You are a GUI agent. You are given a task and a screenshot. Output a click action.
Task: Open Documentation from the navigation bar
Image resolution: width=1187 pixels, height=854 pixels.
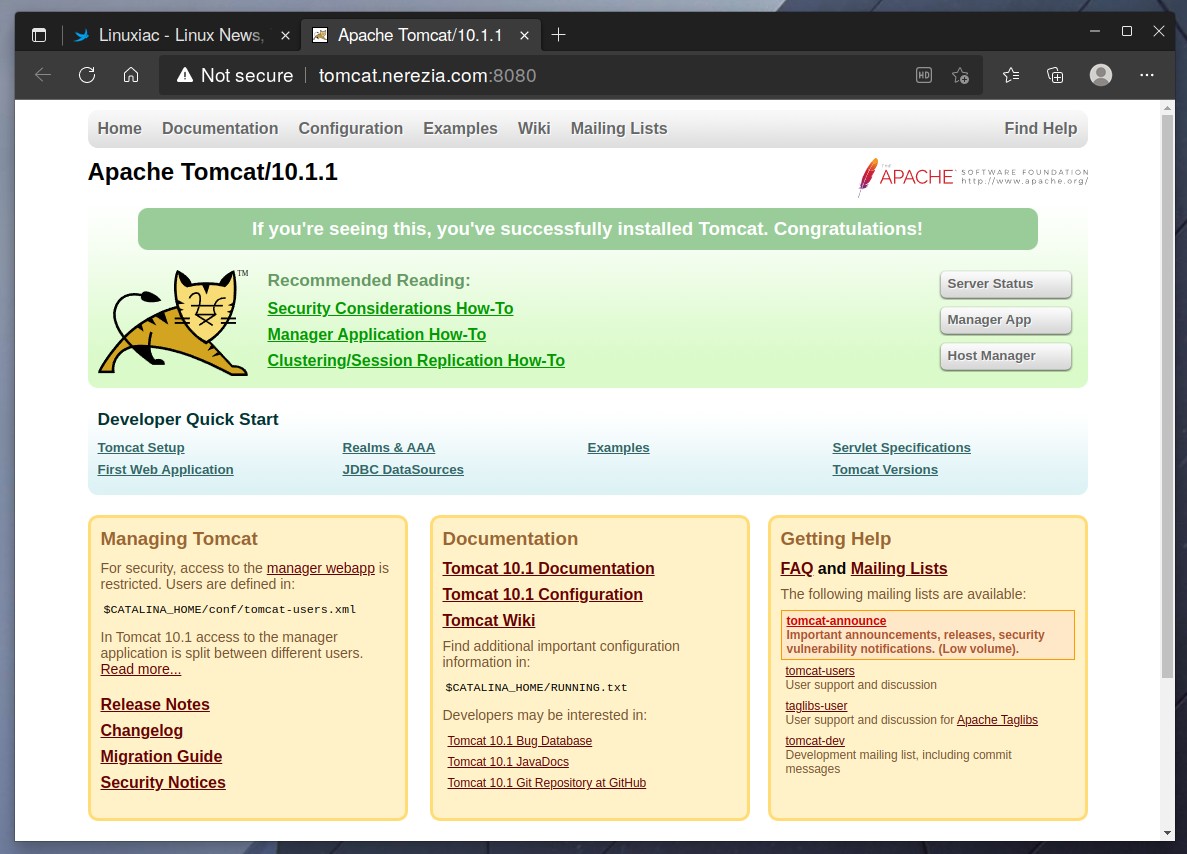220,129
